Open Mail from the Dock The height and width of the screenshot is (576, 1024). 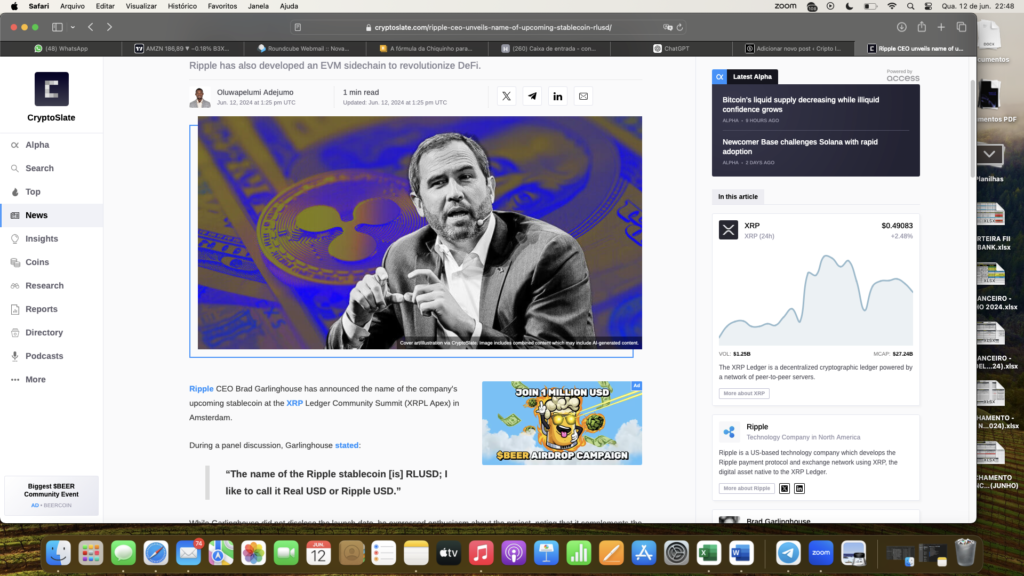pos(188,553)
